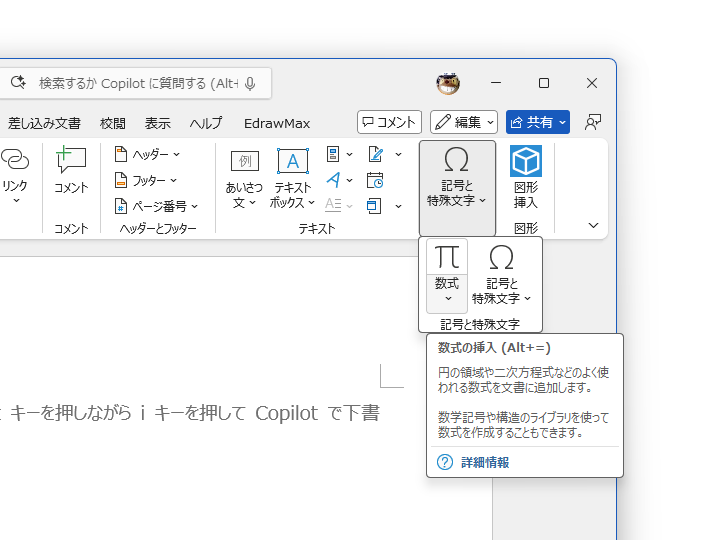
Task: Switch to the 差し込み文書 tab
Action: pyautogui.click(x=44, y=123)
